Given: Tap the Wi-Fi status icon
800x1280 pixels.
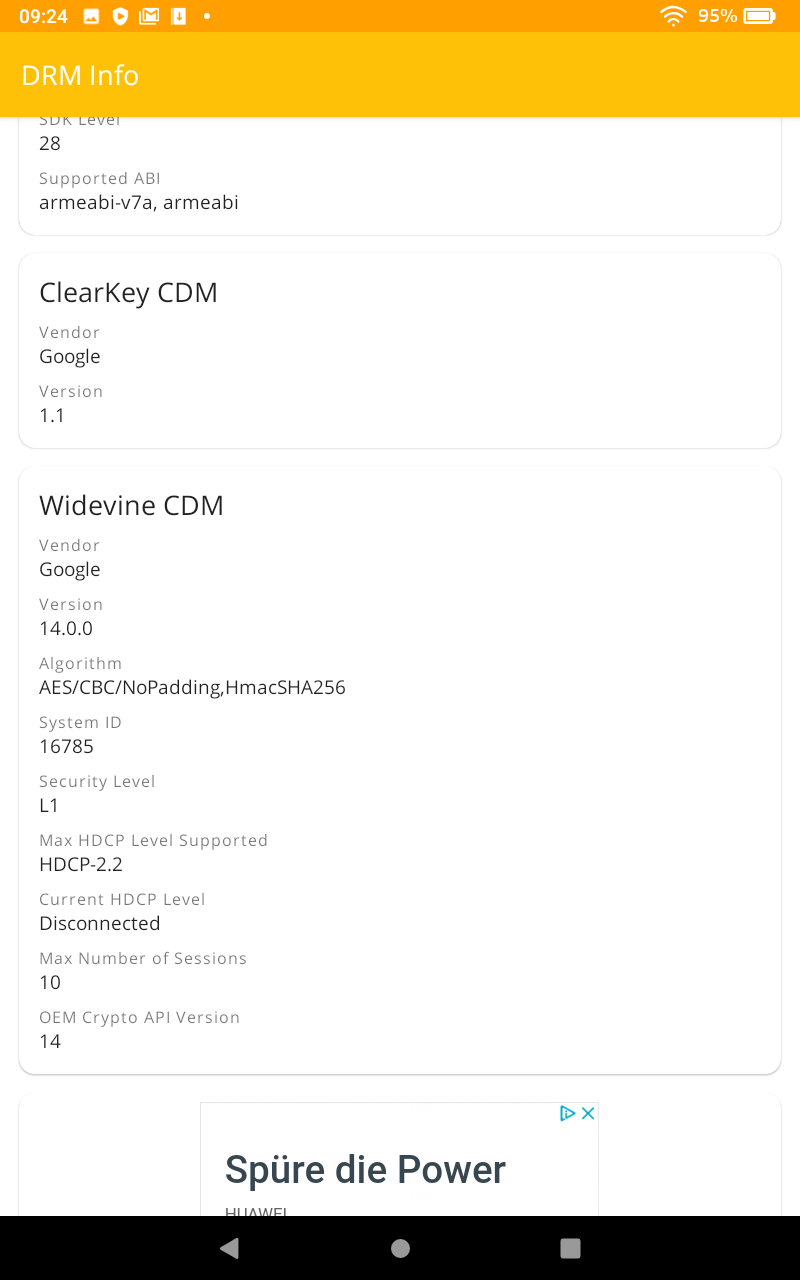Looking at the screenshot, I should pos(673,16).
